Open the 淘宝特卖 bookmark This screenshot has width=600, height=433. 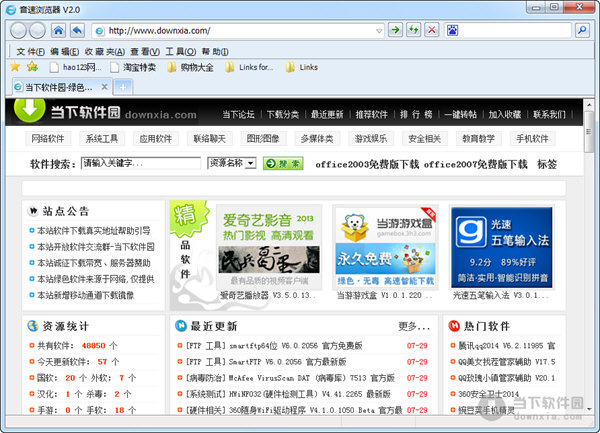[x=133, y=67]
